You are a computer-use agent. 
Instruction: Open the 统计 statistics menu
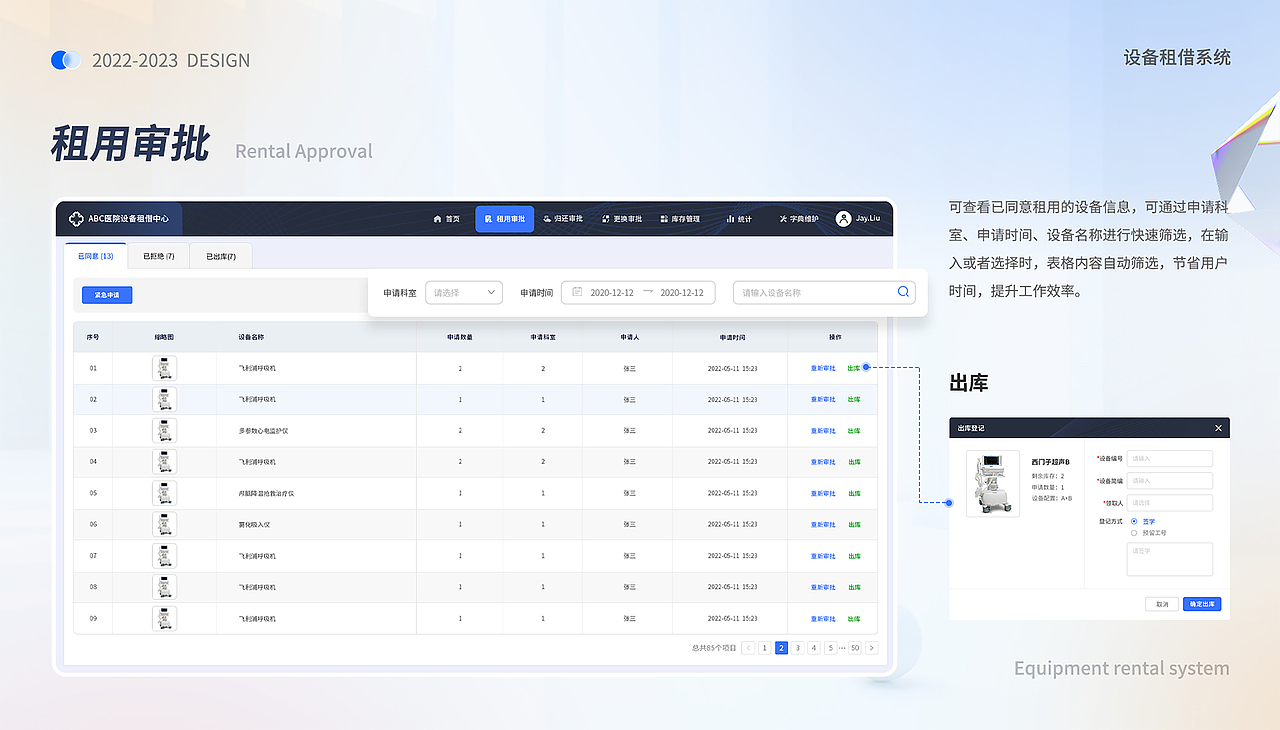point(739,219)
